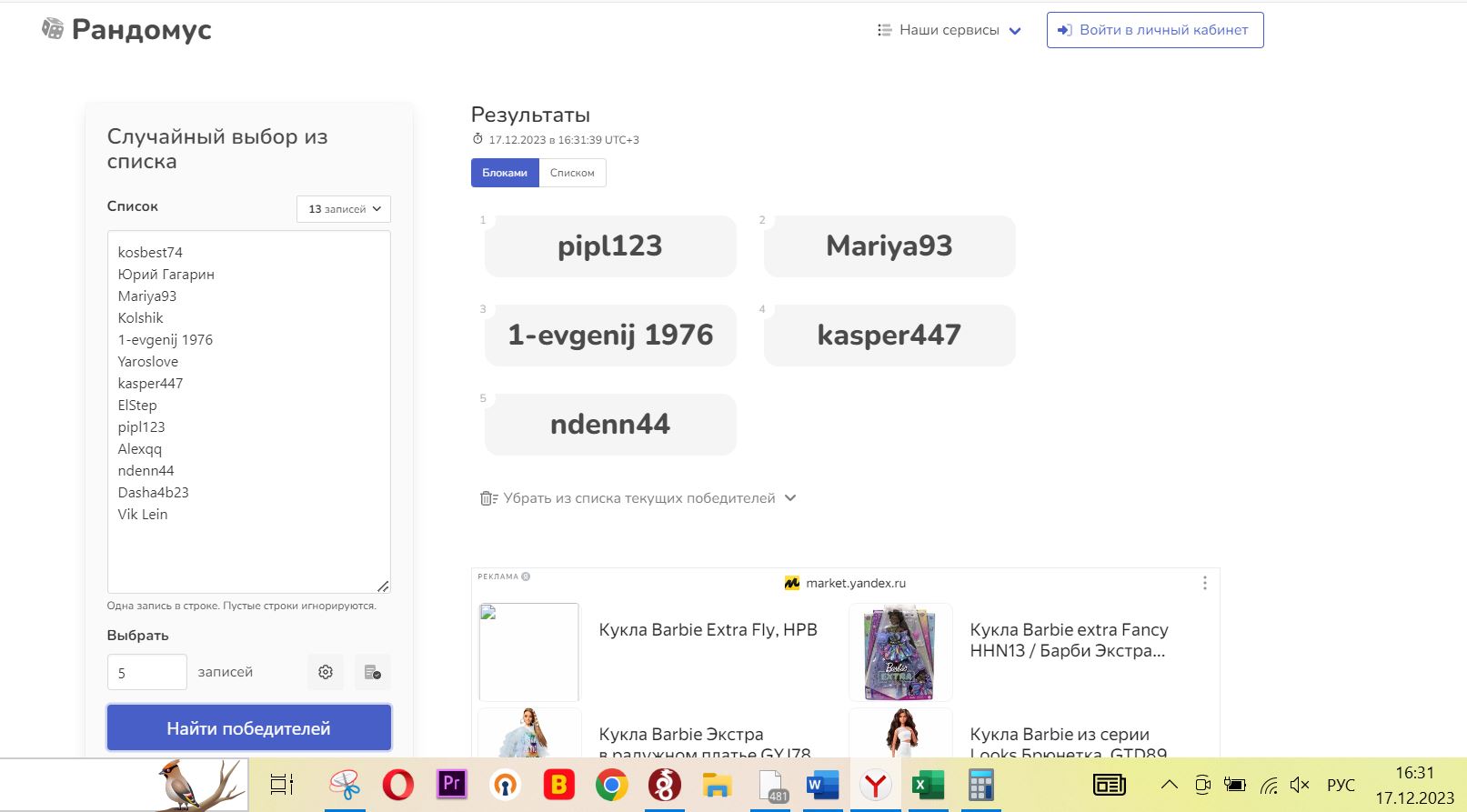
Task: Click Юрий Гагарин in the participants list
Action: [x=166, y=275]
